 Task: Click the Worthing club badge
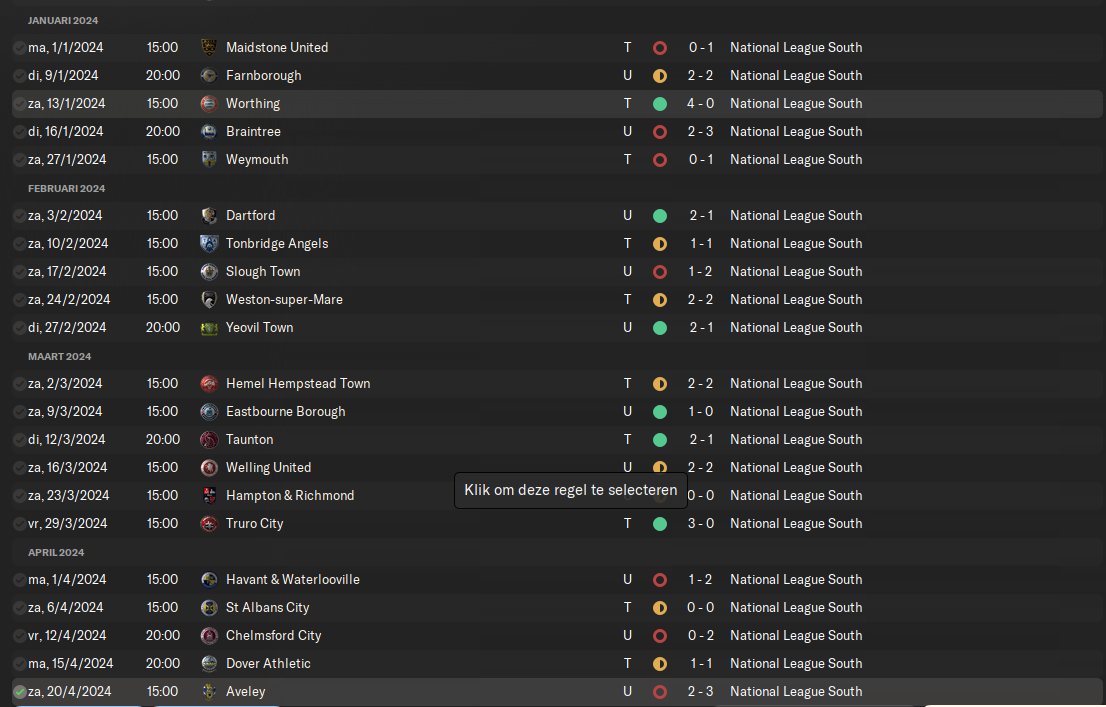pyautogui.click(x=209, y=104)
